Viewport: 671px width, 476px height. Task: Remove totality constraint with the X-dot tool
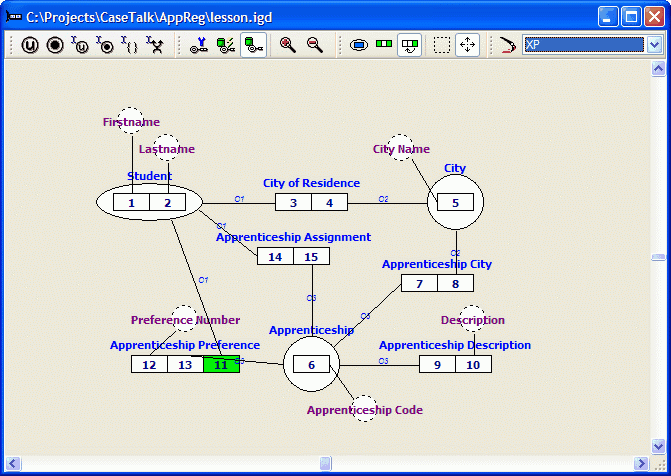[x=105, y=45]
